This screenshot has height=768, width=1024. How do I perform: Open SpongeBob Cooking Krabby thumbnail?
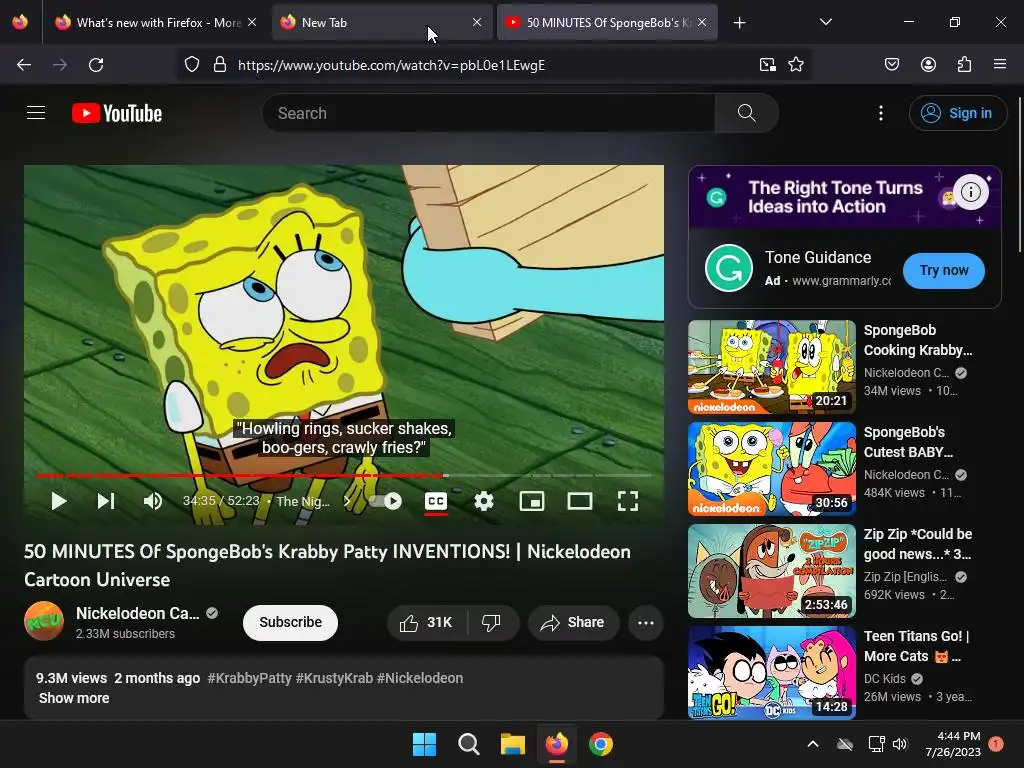click(772, 366)
